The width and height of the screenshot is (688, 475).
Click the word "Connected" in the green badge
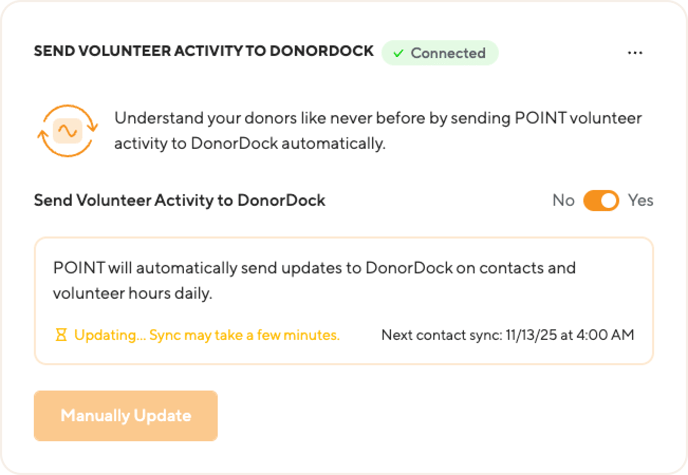448,53
